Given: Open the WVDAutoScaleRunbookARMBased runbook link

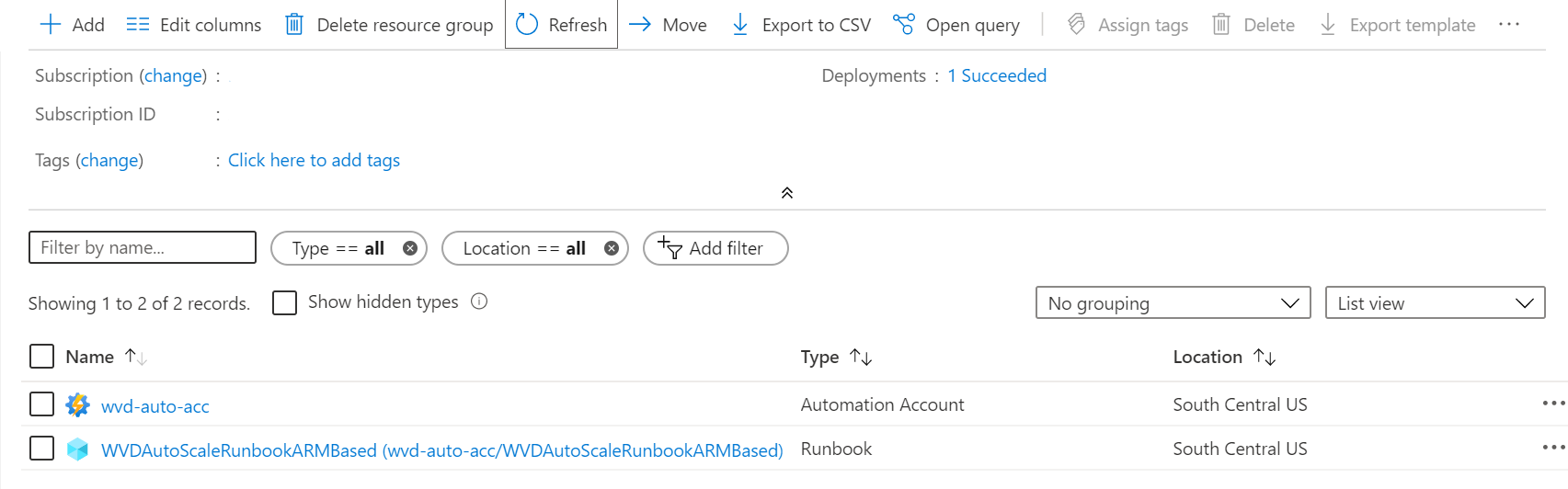Looking at the screenshot, I should click(x=441, y=450).
